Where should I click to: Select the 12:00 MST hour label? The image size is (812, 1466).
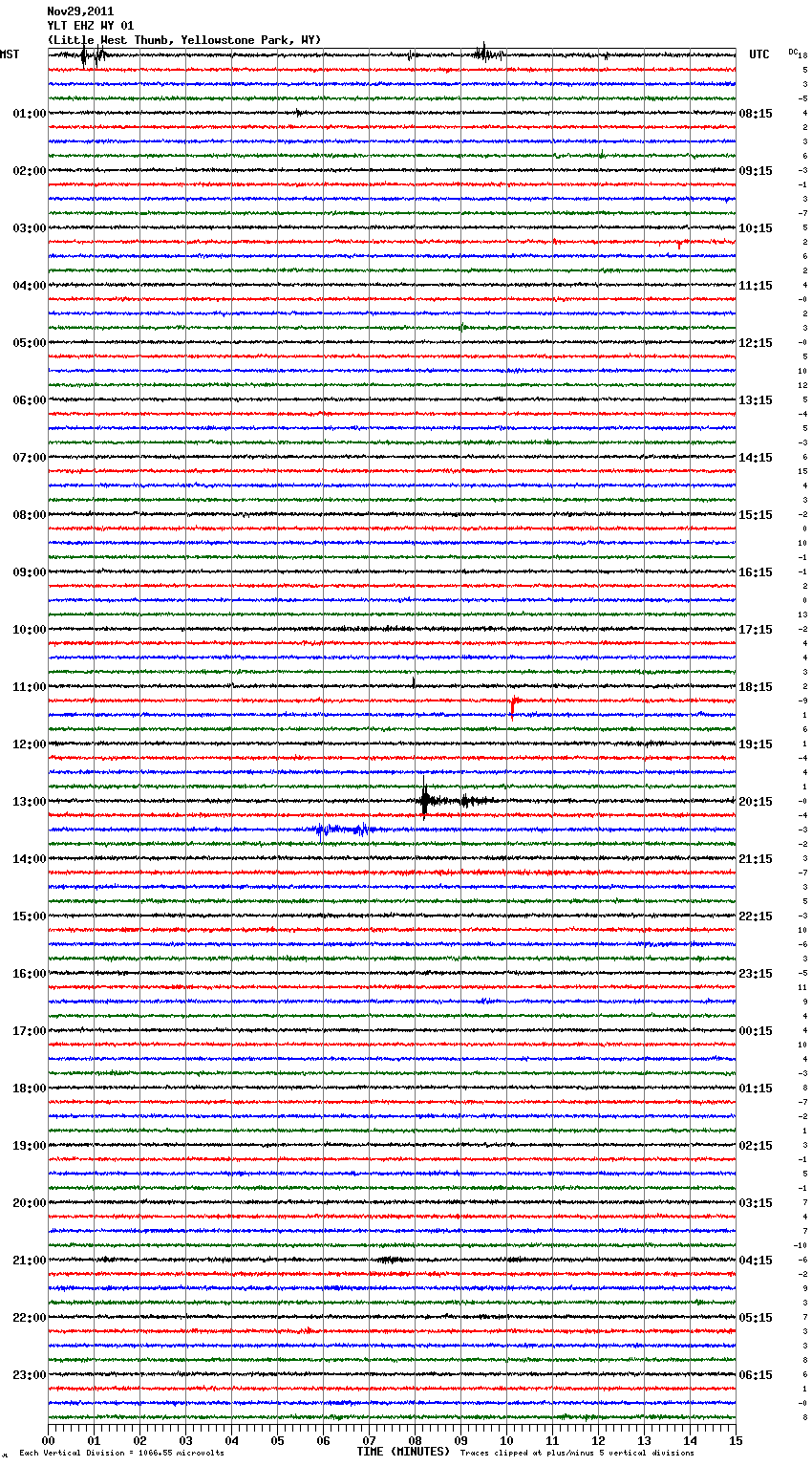30,744
